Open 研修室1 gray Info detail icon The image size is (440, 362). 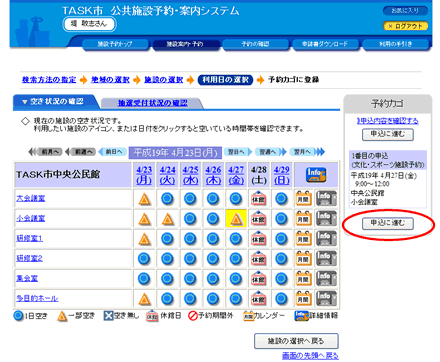326,239
